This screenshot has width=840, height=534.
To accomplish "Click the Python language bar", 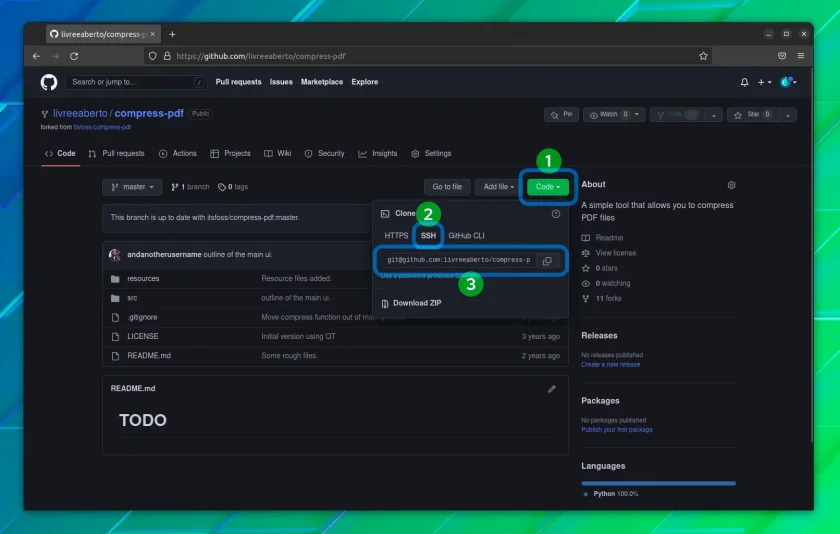I will click(x=658, y=483).
